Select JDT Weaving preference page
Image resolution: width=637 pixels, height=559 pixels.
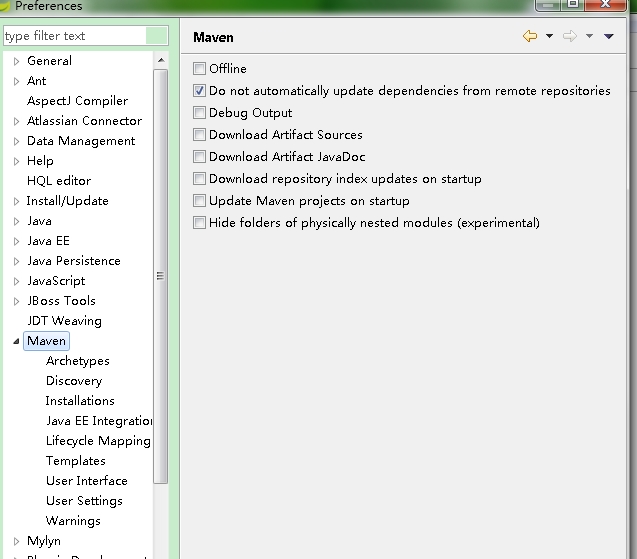64,321
